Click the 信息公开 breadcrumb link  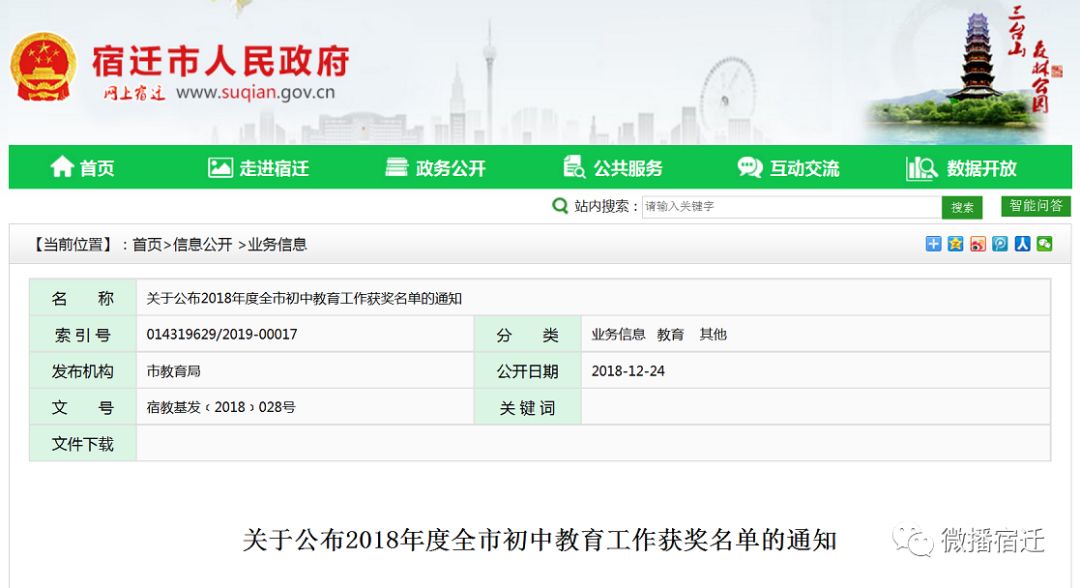pyautogui.click(x=202, y=244)
